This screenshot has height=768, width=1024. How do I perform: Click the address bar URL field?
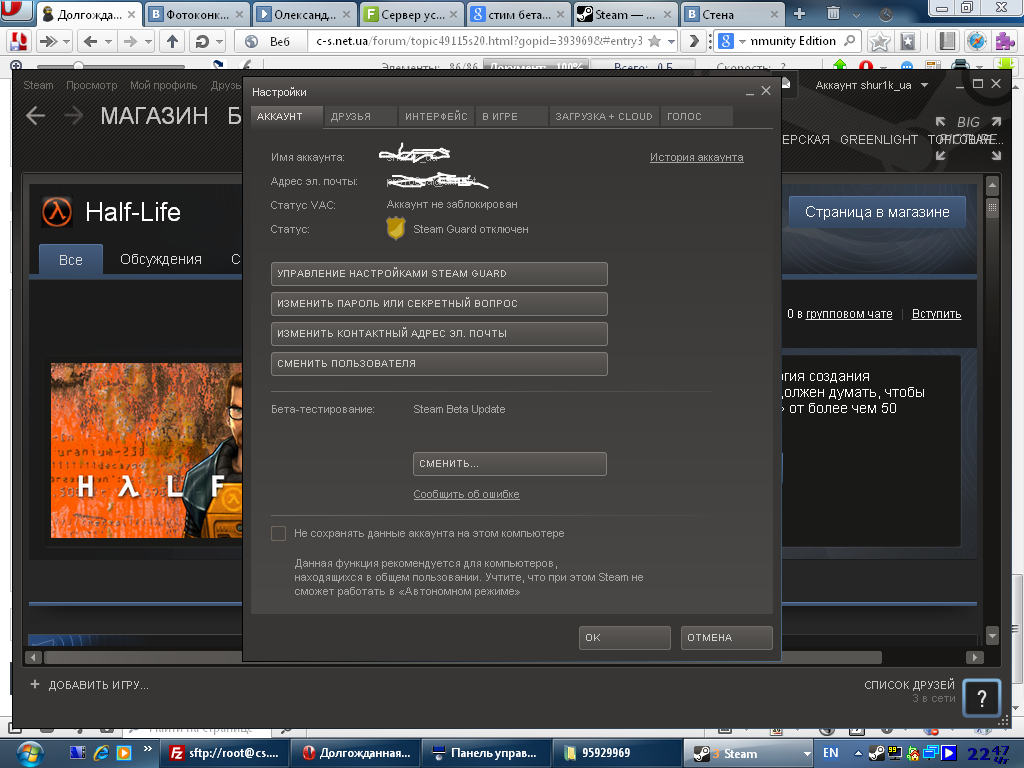[479, 41]
